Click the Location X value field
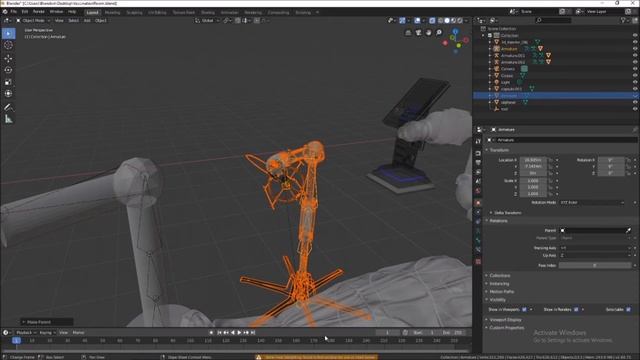Screen dimensions: 640x360 (x=533, y=160)
